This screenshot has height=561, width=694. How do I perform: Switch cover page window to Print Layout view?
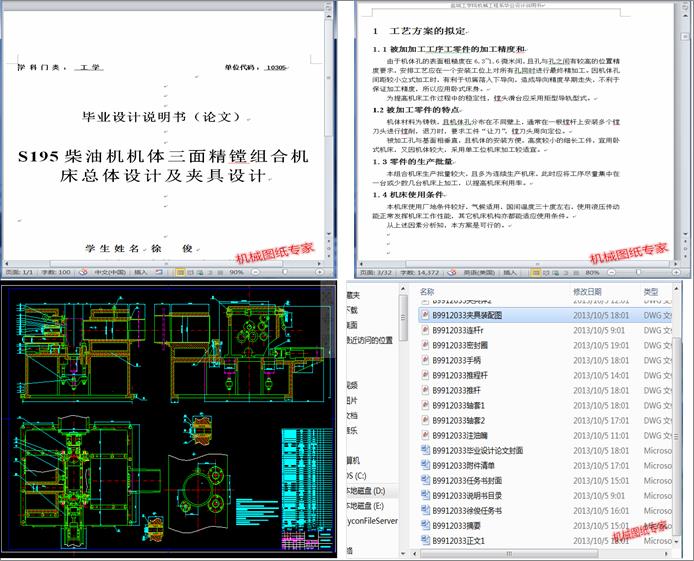180,273
